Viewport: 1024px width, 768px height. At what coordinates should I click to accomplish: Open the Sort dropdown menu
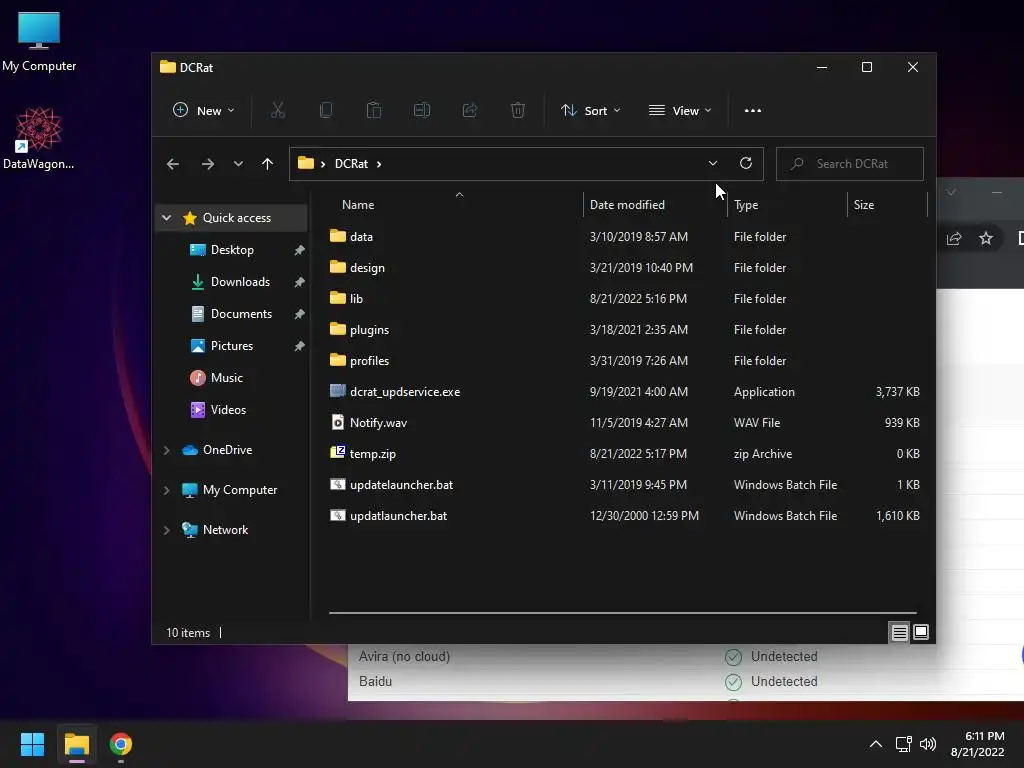coord(590,110)
